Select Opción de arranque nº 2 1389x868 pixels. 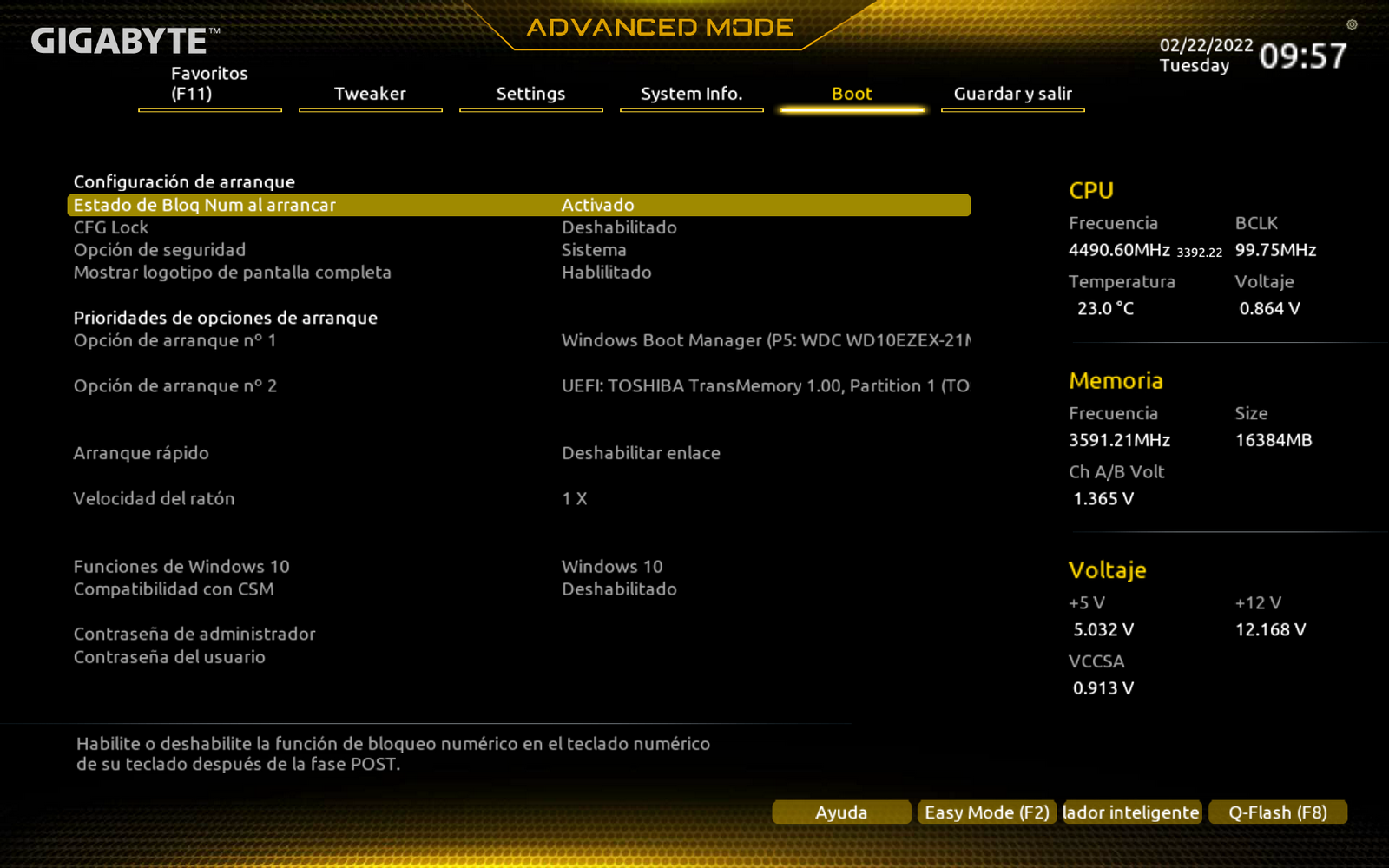click(x=175, y=385)
